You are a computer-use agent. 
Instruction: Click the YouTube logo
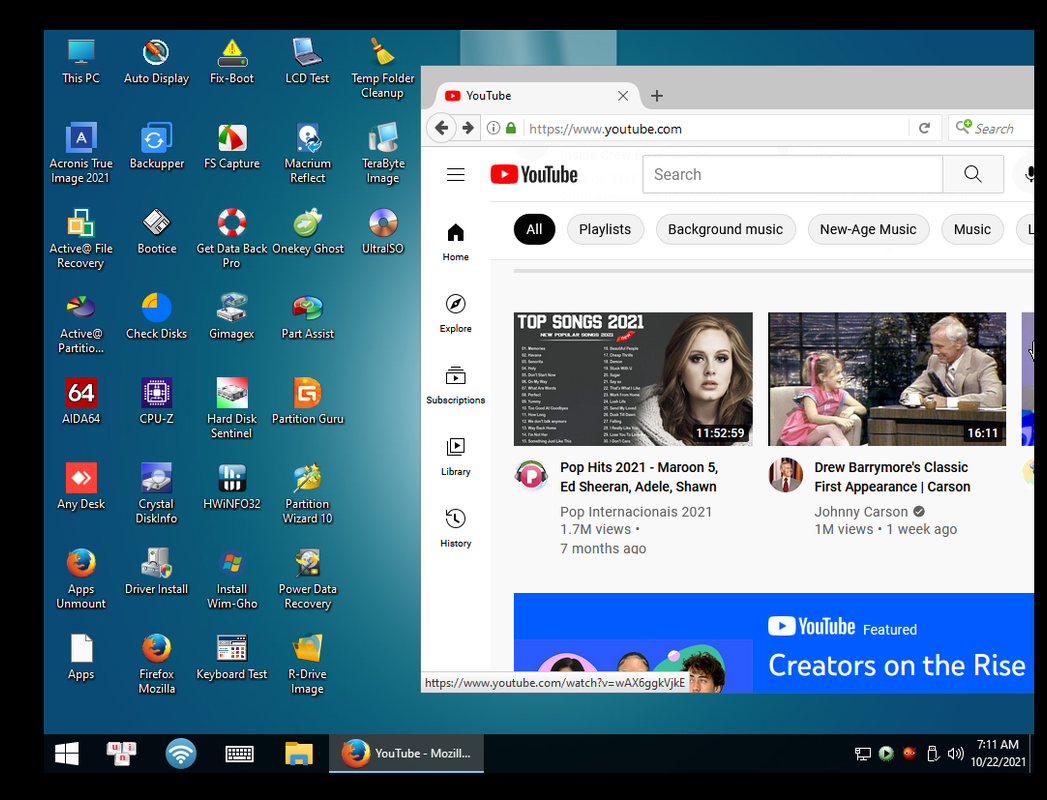coord(534,175)
